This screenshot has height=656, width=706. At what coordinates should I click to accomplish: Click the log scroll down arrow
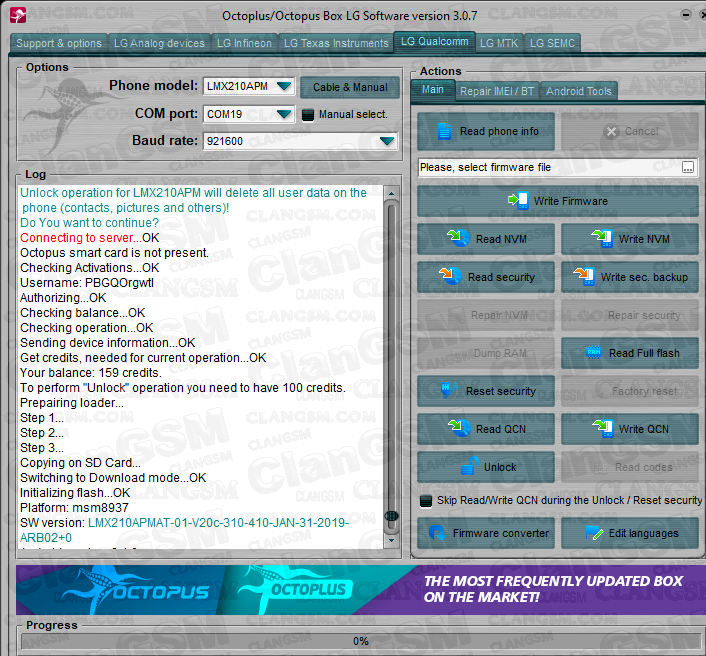tap(391, 540)
